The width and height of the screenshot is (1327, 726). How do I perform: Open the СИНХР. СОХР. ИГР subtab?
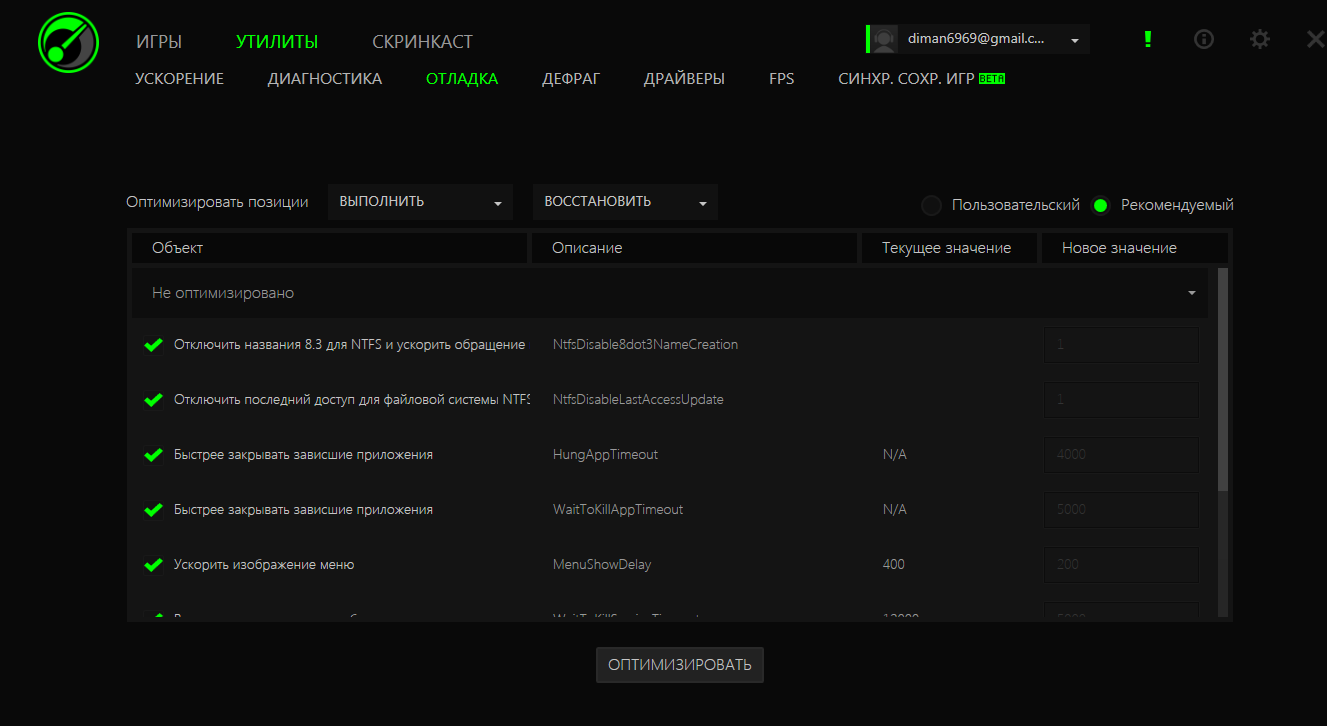[x=906, y=78]
